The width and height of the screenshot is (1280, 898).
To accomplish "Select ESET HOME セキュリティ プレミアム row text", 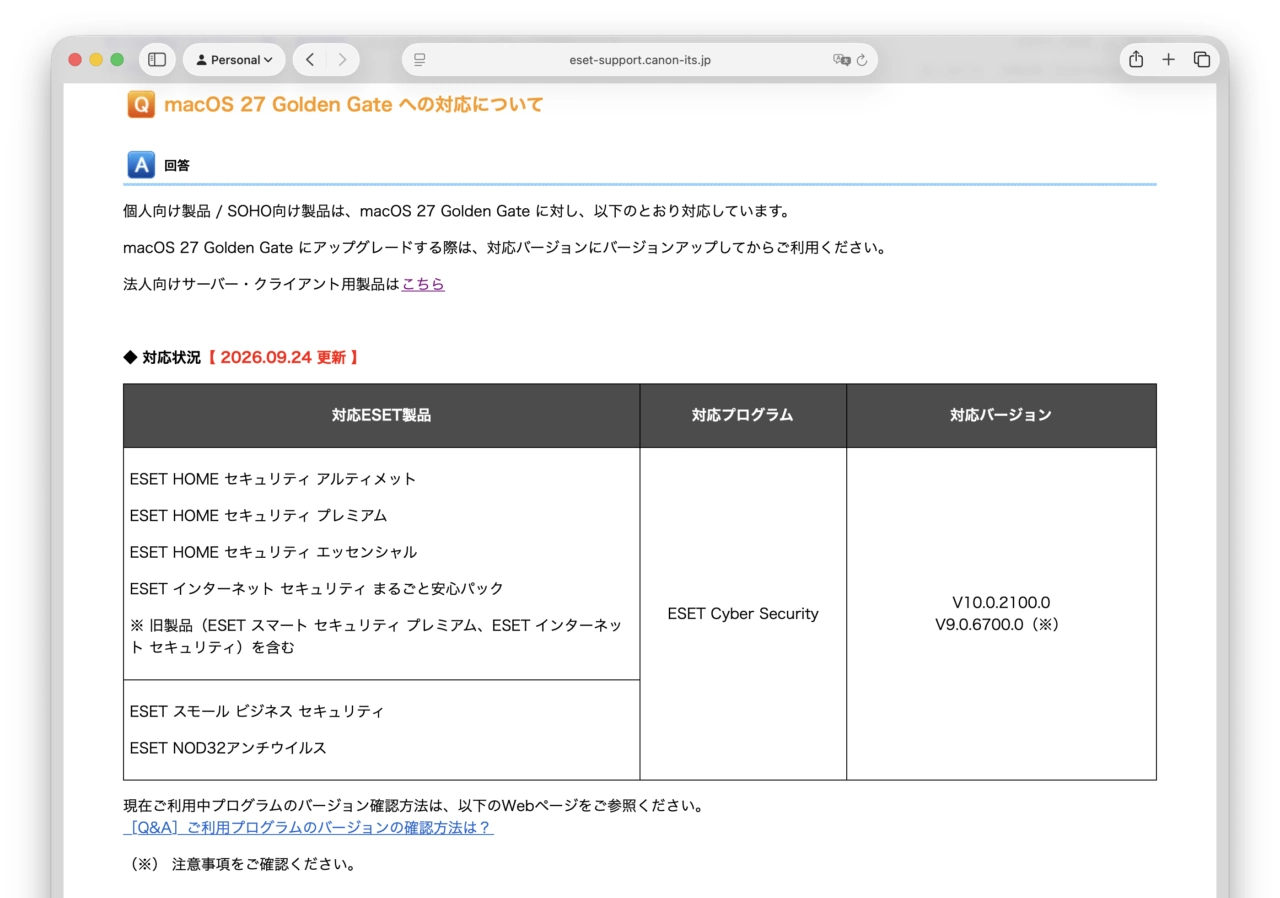I will [x=258, y=516].
